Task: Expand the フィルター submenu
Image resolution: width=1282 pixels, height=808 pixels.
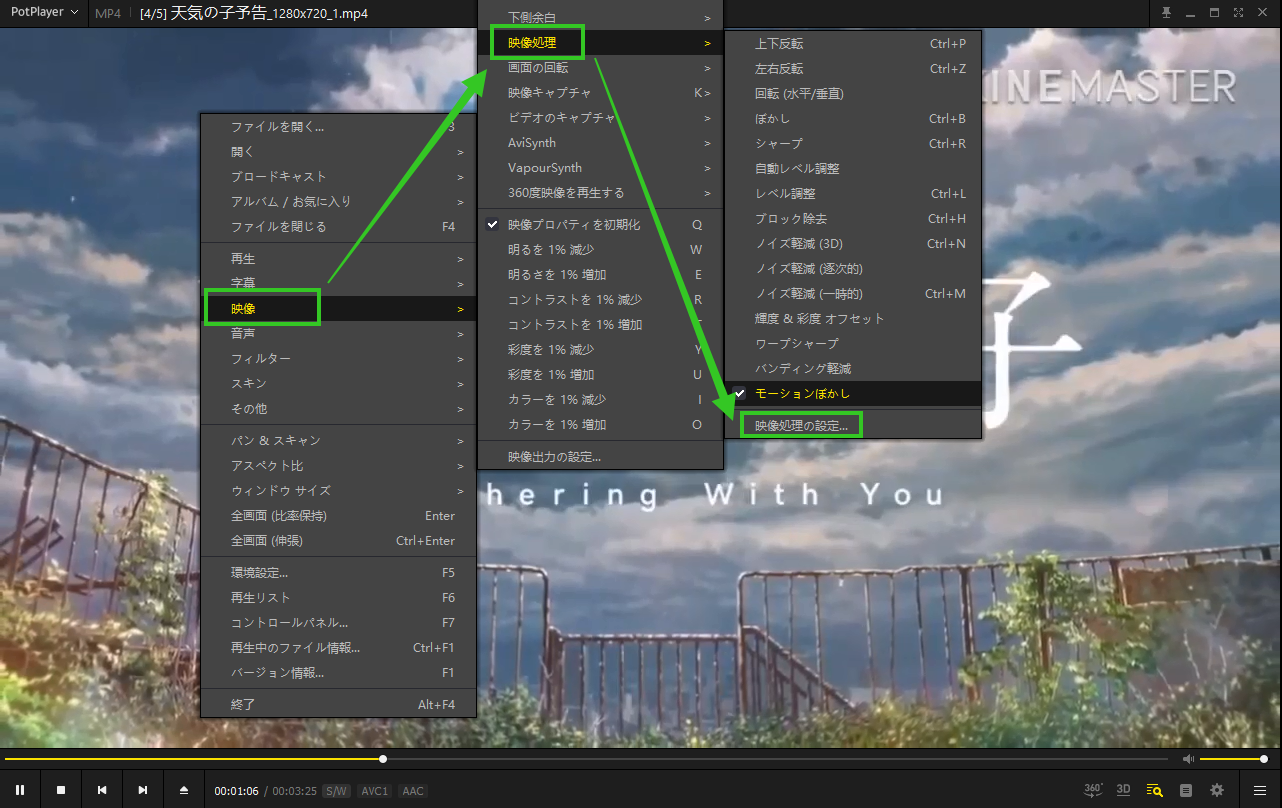Action: click(x=338, y=358)
